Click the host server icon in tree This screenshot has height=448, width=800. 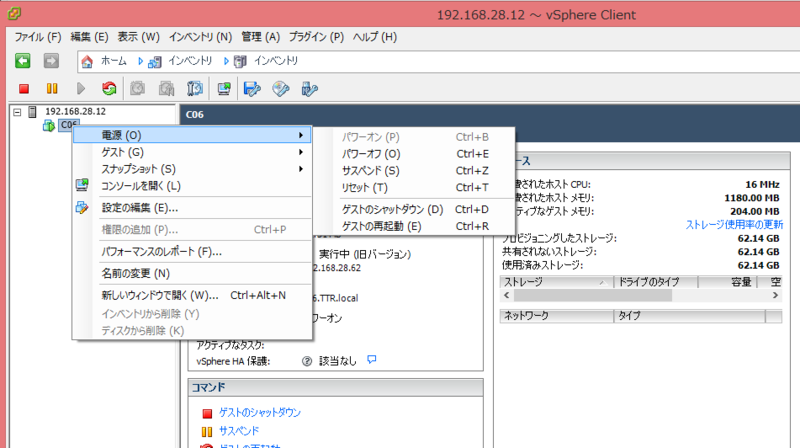click(x=32, y=112)
